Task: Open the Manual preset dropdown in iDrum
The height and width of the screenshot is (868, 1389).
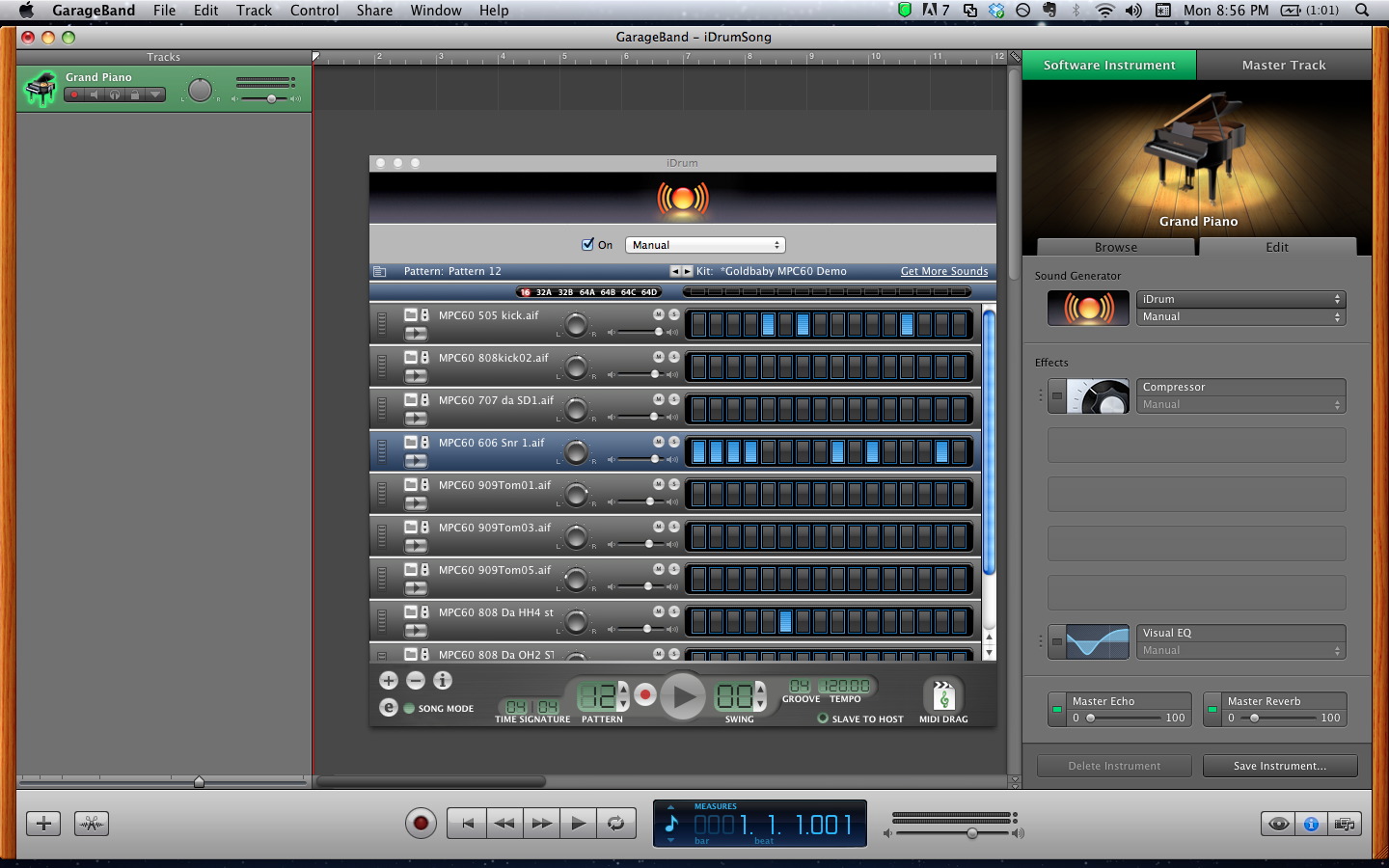Action: 705,245
